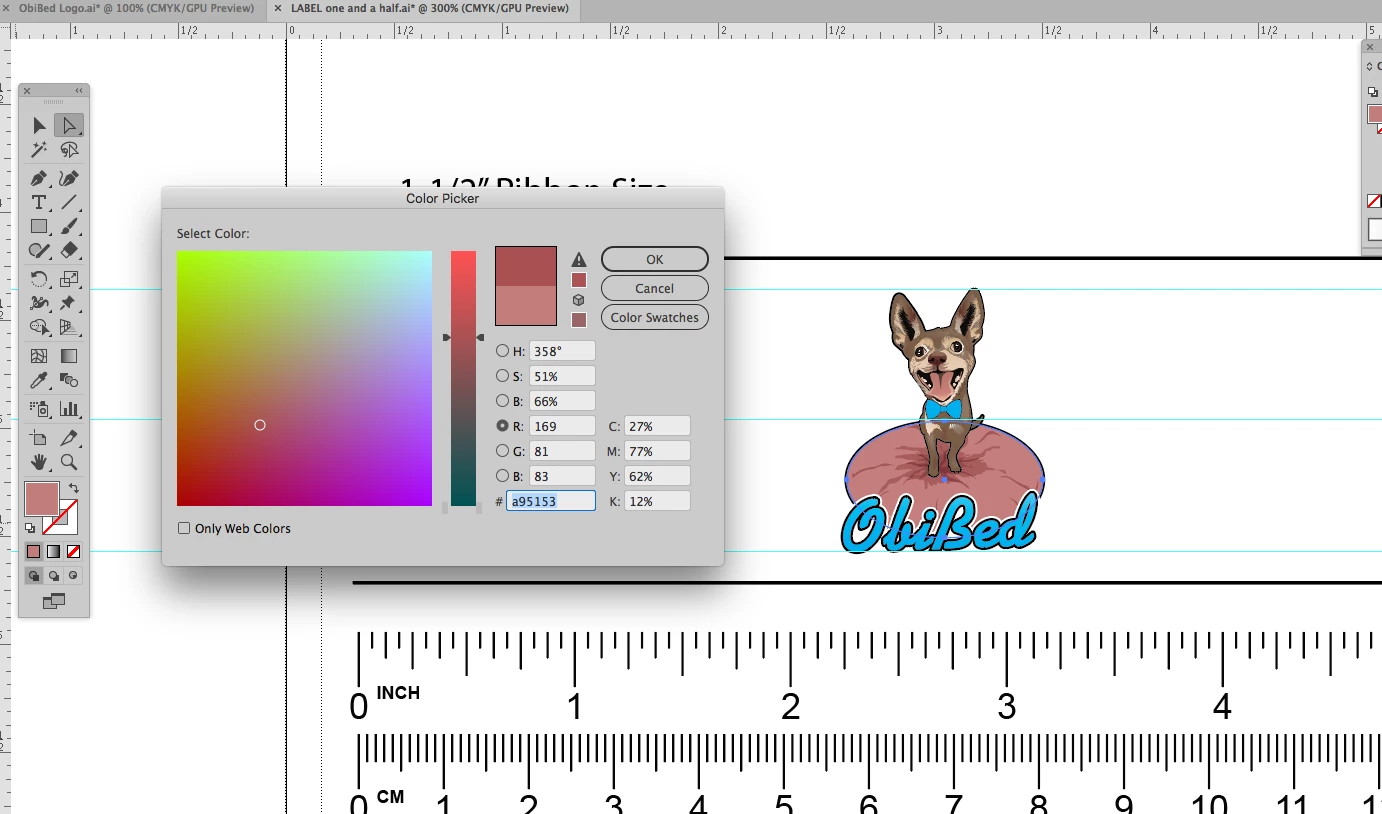This screenshot has width=1382, height=814.
Task: Select the H hue radio button
Action: 503,351
